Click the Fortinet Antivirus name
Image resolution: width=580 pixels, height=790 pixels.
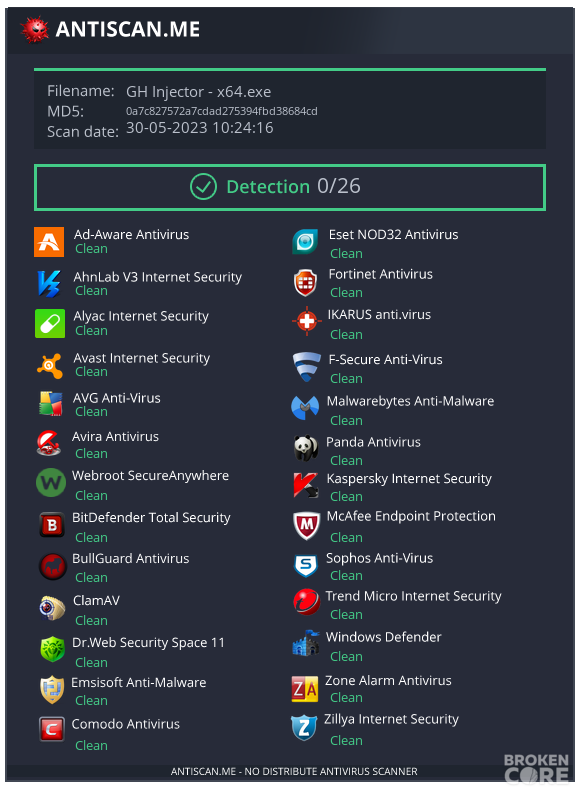click(x=381, y=274)
